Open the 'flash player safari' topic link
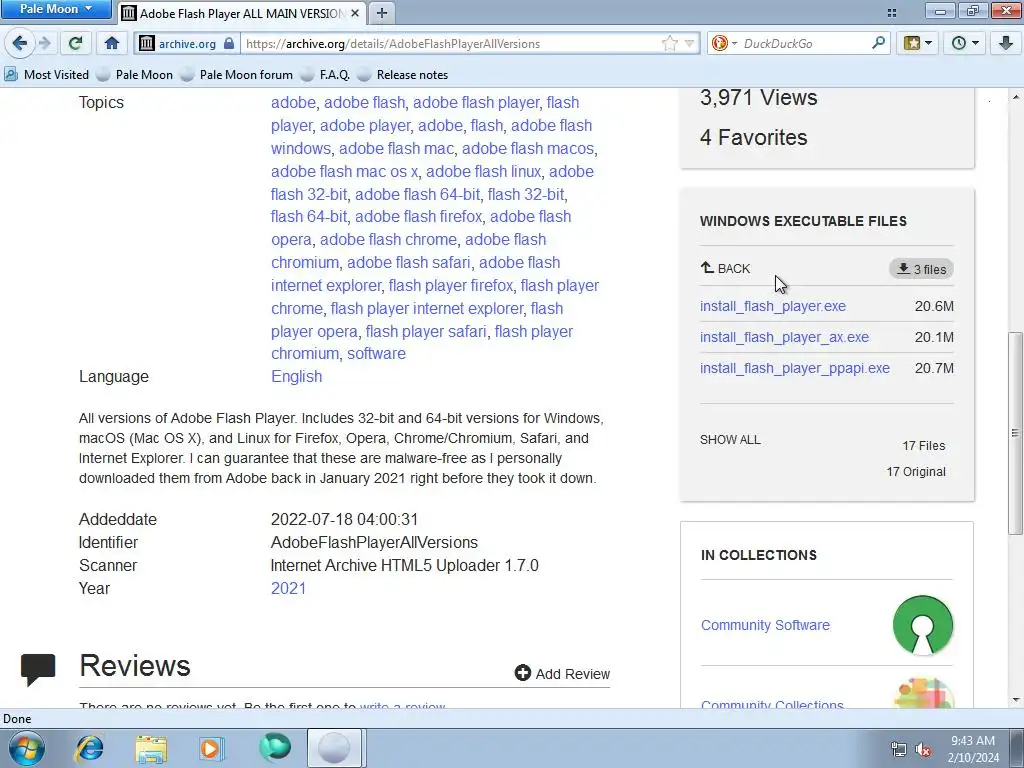The height and width of the screenshot is (768, 1024). [426, 331]
